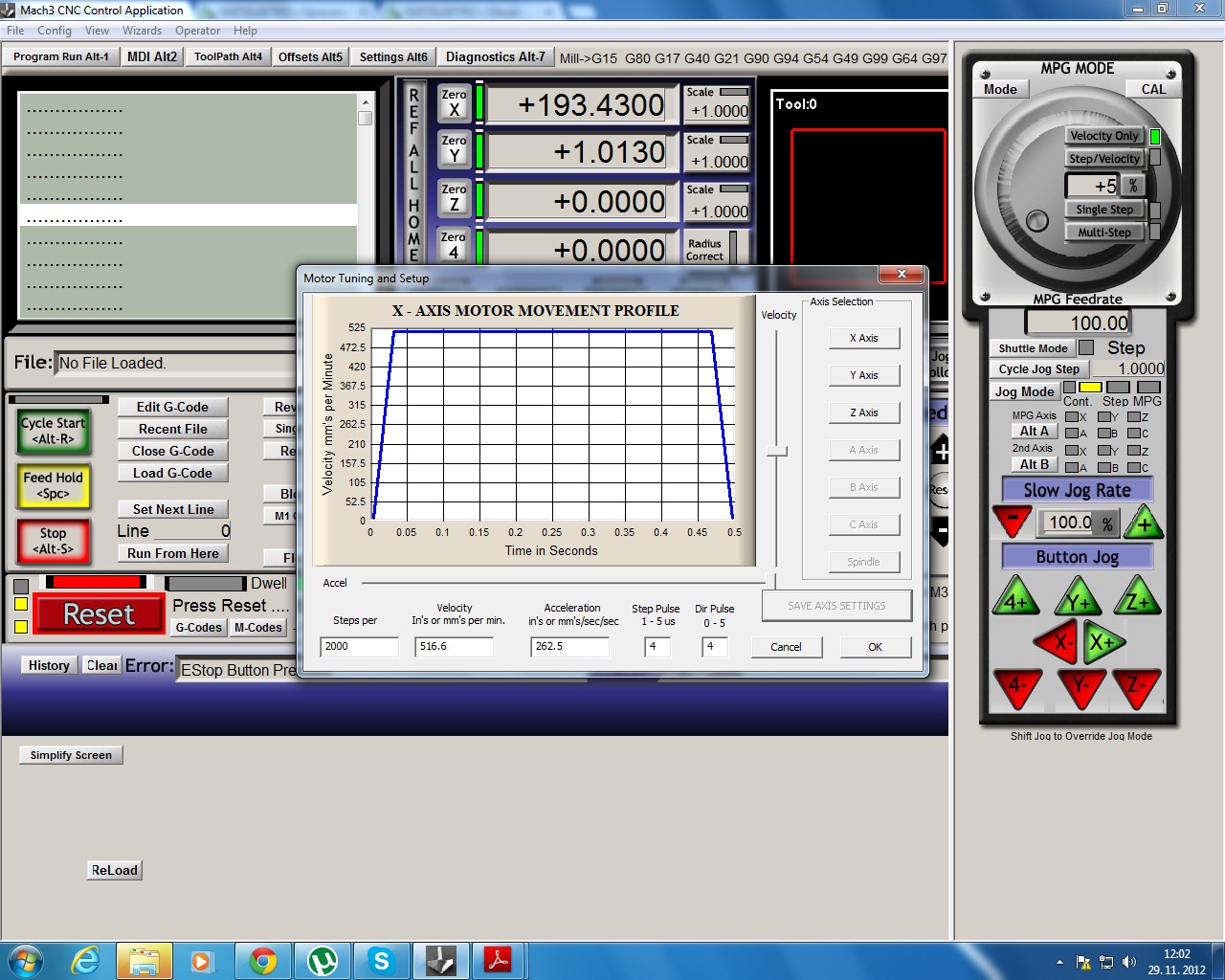The image size is (1225, 980).
Task: Enable Single Step MPG mode
Action: pyautogui.click(x=1103, y=210)
